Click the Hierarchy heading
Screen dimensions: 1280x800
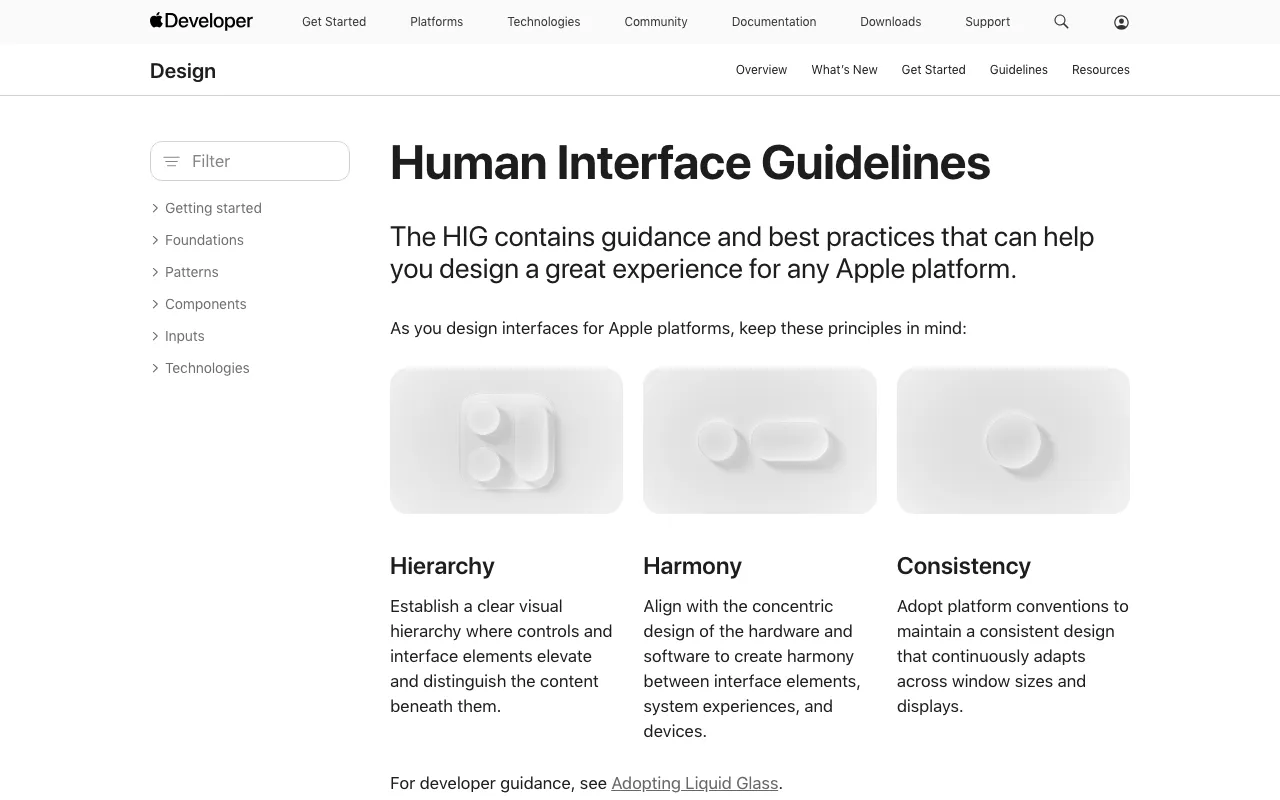tap(442, 566)
